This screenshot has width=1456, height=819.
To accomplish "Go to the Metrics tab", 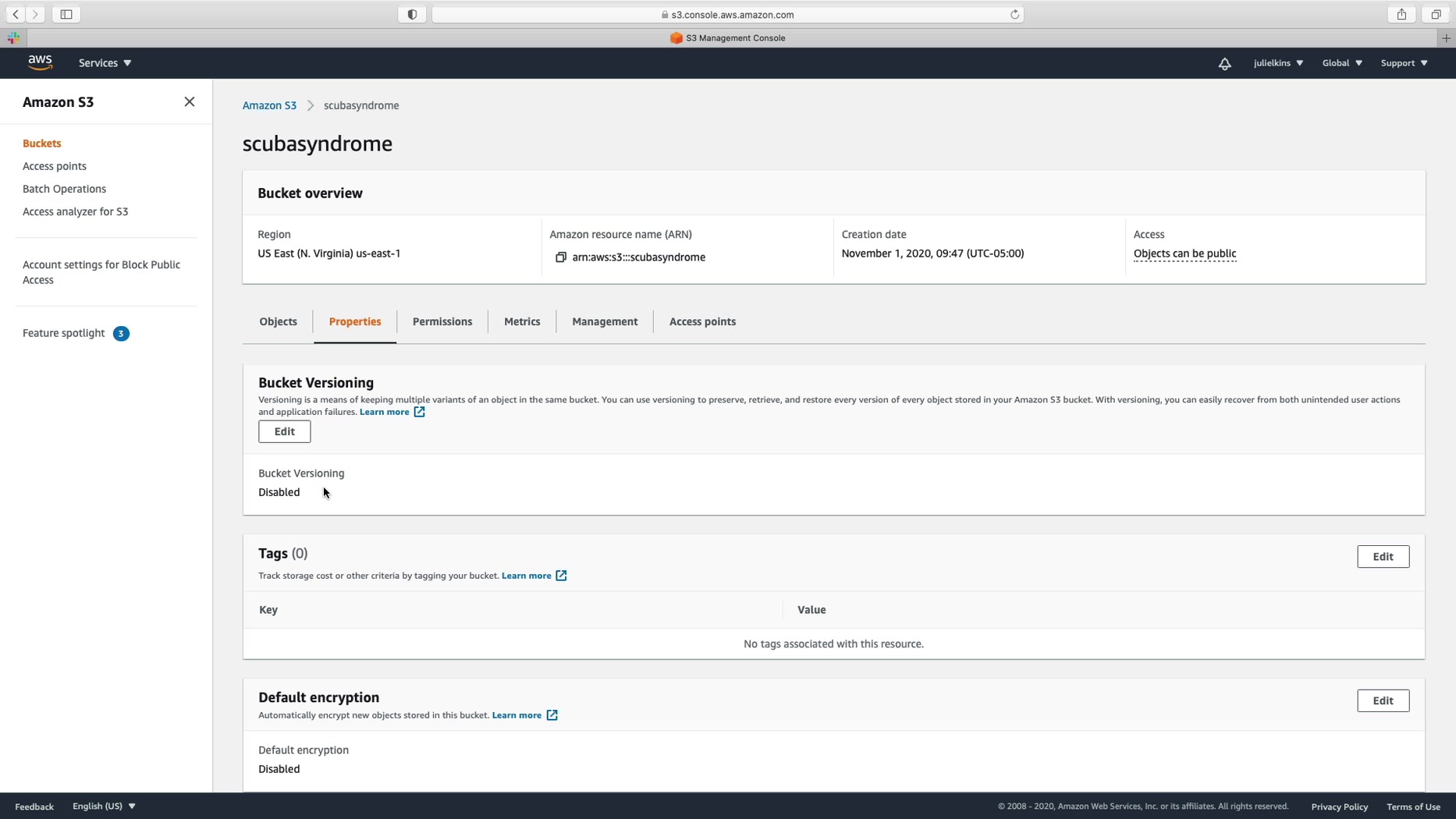I will pos(522,321).
